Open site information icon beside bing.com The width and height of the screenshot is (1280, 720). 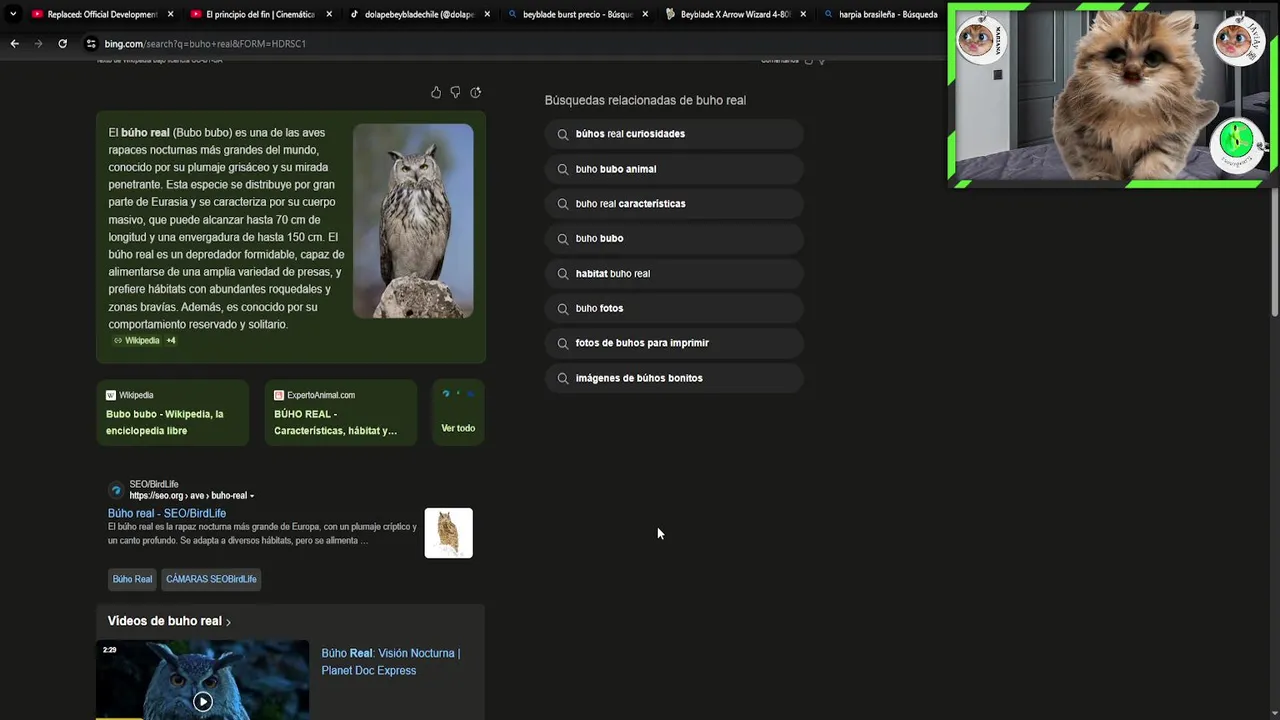(x=91, y=43)
